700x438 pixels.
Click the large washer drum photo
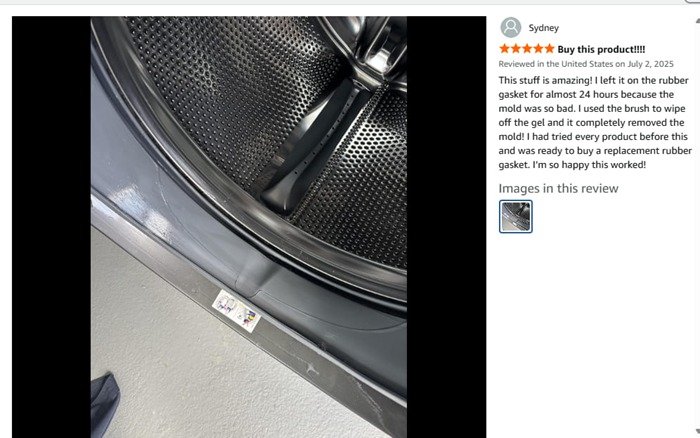point(249,227)
